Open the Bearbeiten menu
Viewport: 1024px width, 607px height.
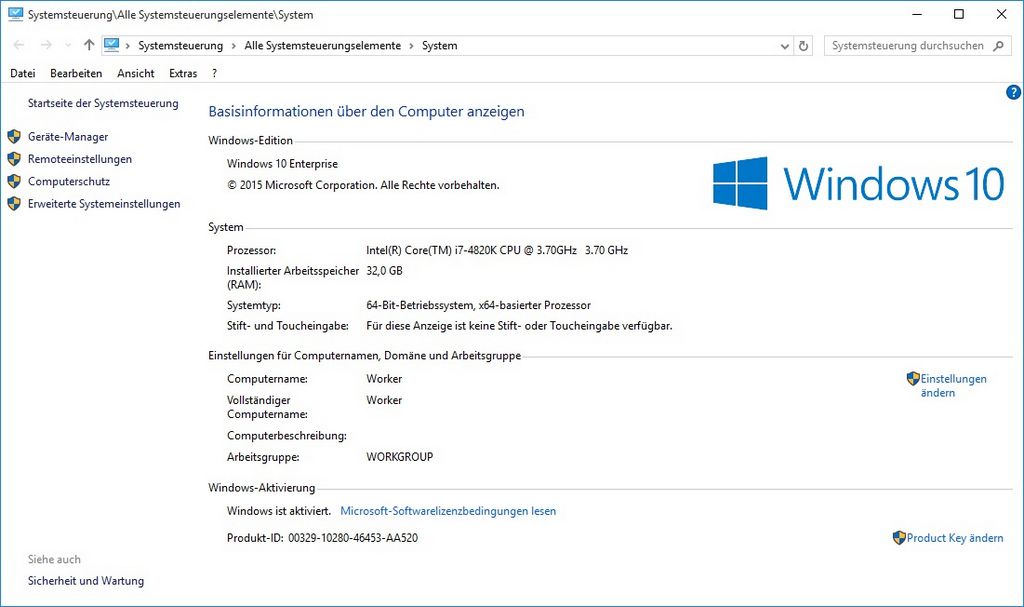coord(76,73)
